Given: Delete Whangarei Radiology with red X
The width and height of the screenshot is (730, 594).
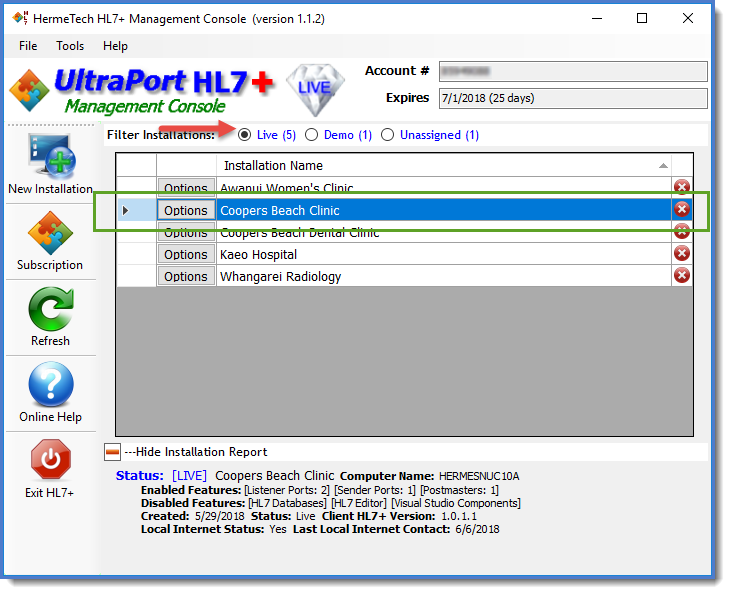Looking at the screenshot, I should pyautogui.click(x=682, y=276).
